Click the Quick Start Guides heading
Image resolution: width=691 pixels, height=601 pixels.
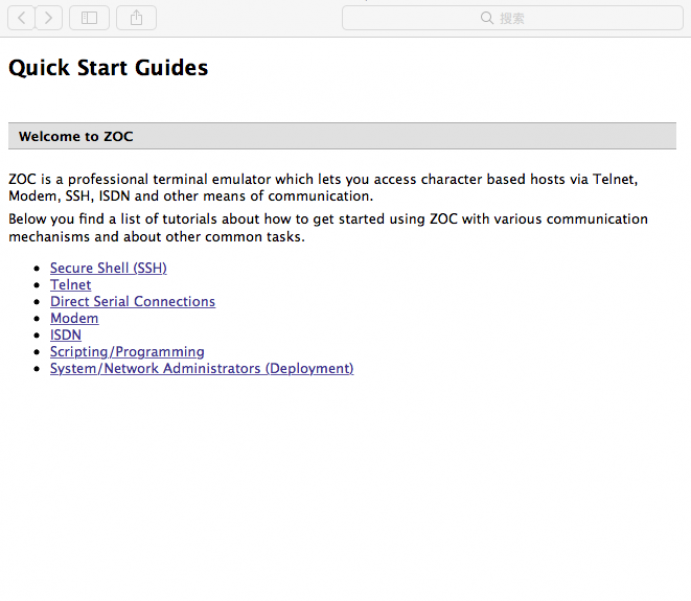tap(108, 68)
